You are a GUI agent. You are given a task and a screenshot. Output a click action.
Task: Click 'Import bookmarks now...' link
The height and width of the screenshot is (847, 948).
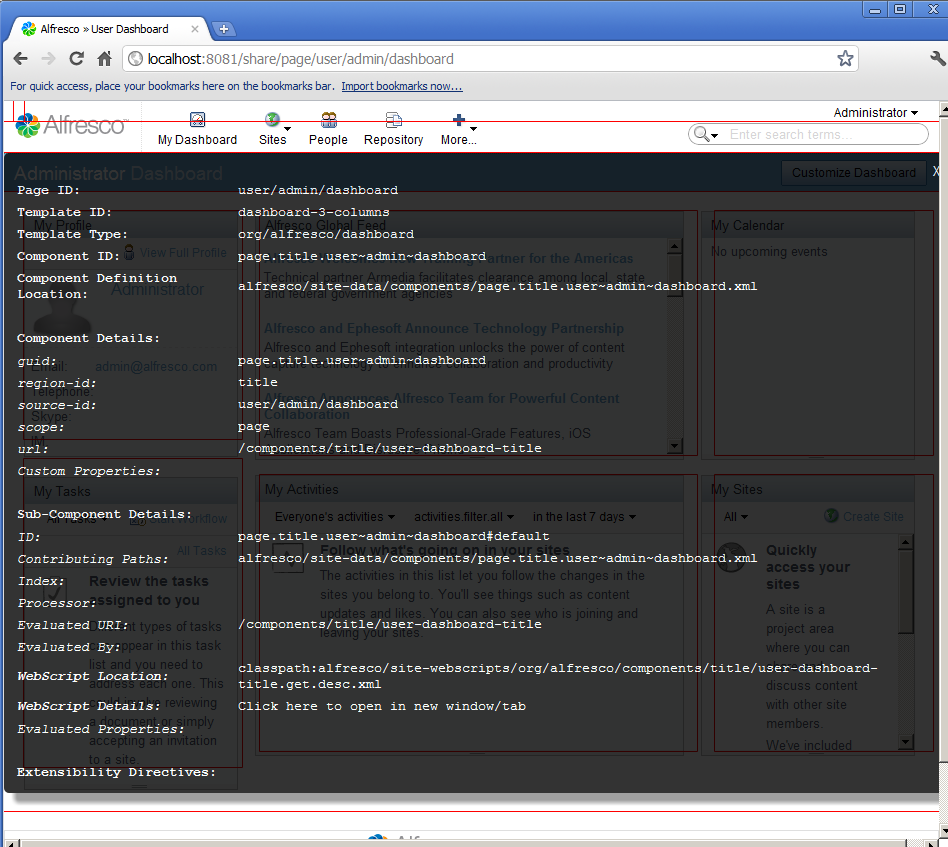click(x=402, y=86)
